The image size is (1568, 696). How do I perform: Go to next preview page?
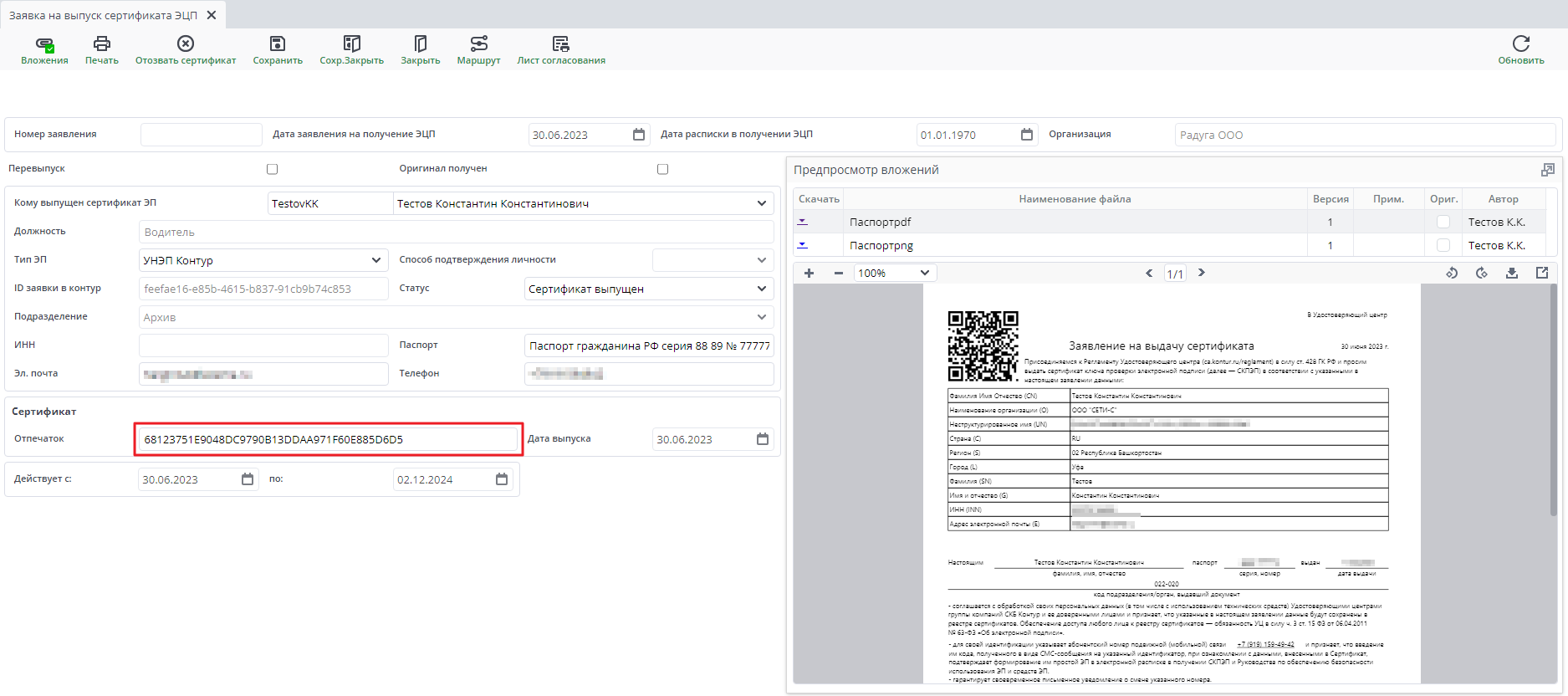coord(1202,273)
